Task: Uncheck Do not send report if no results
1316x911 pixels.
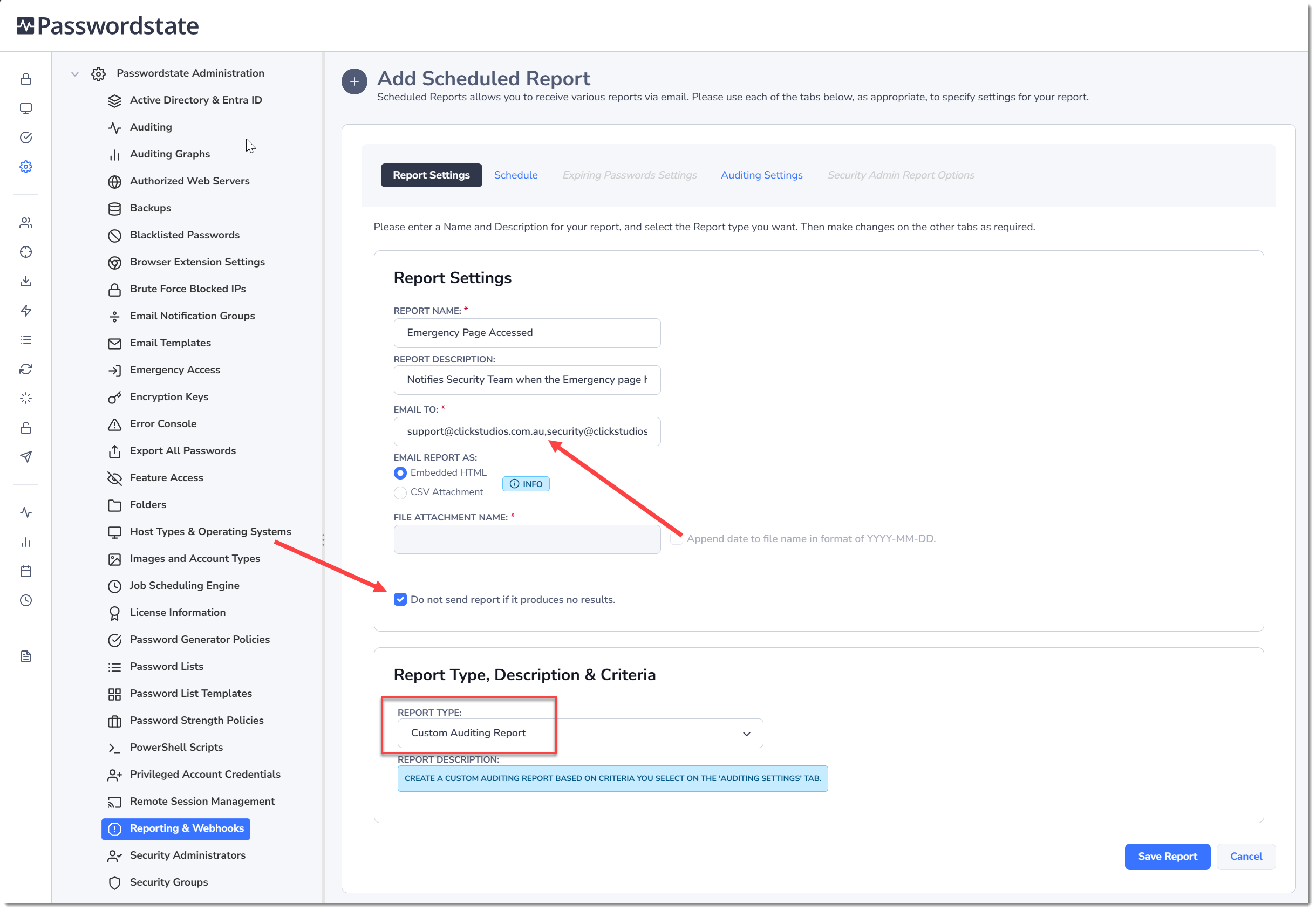Action: (400, 599)
